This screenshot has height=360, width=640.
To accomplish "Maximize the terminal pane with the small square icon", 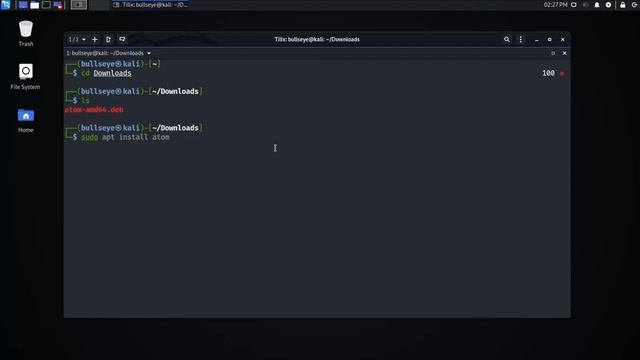I will coord(553,53).
